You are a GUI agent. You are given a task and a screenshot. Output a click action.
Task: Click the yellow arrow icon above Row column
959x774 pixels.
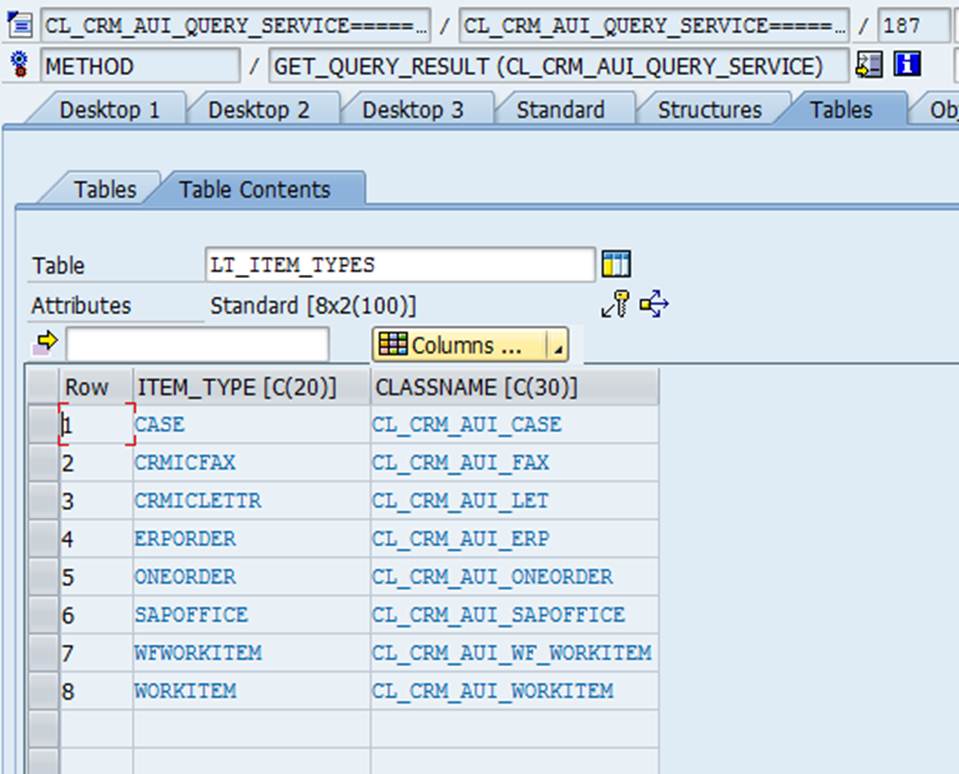47,343
